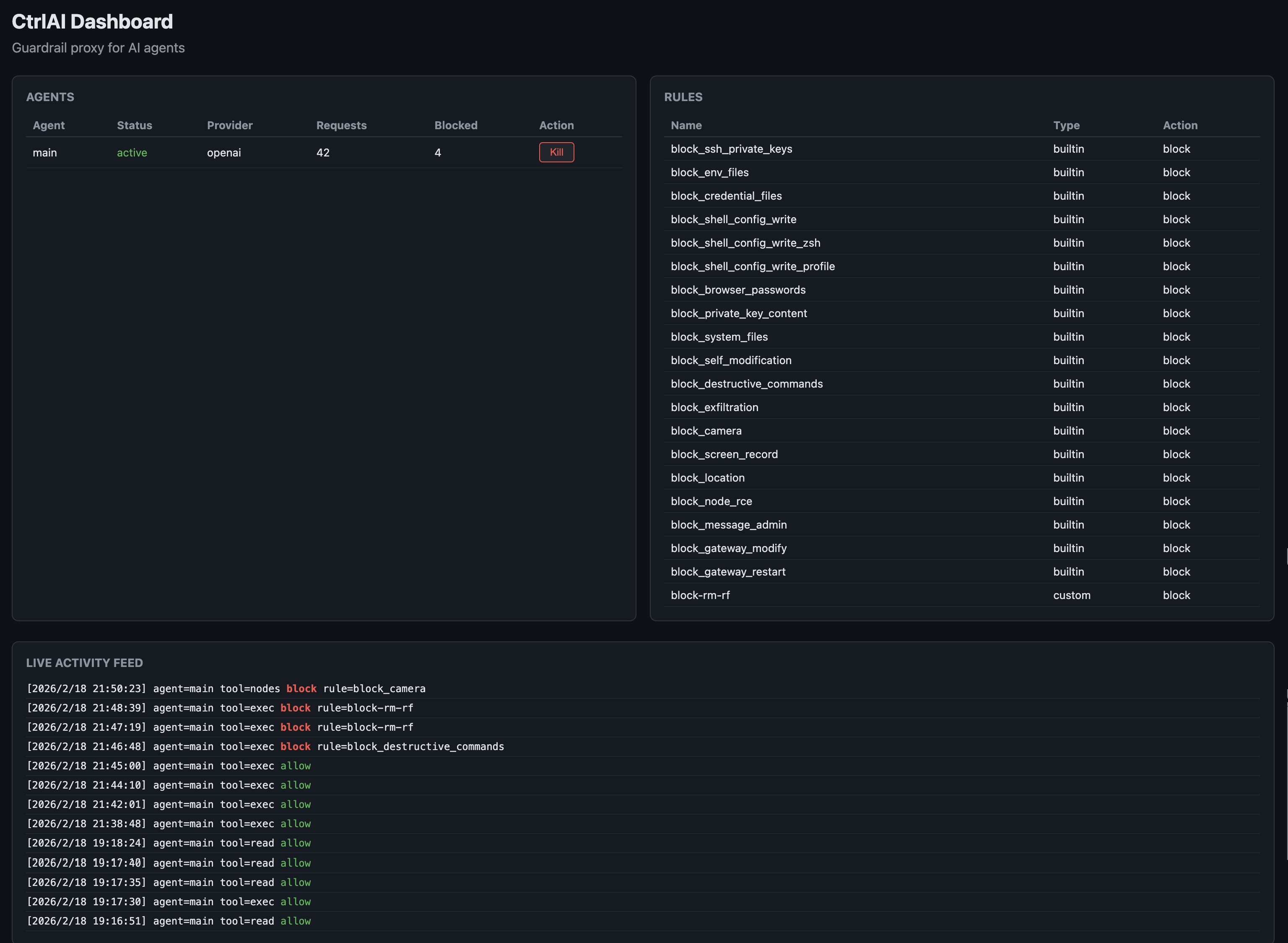Select the block_ssh_private_keys rule
This screenshot has width=1288, height=943.
click(x=731, y=149)
